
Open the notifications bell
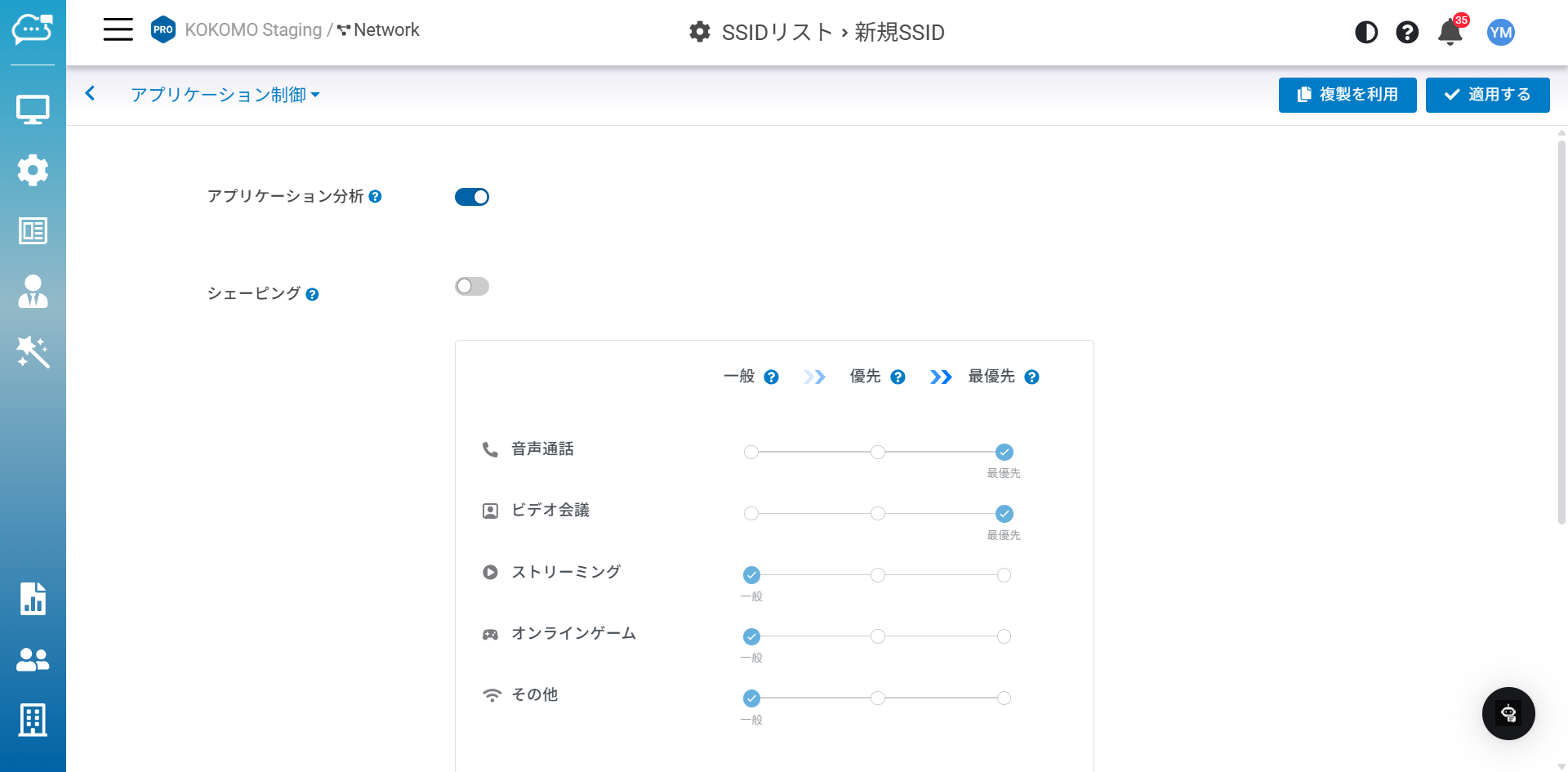[1450, 33]
